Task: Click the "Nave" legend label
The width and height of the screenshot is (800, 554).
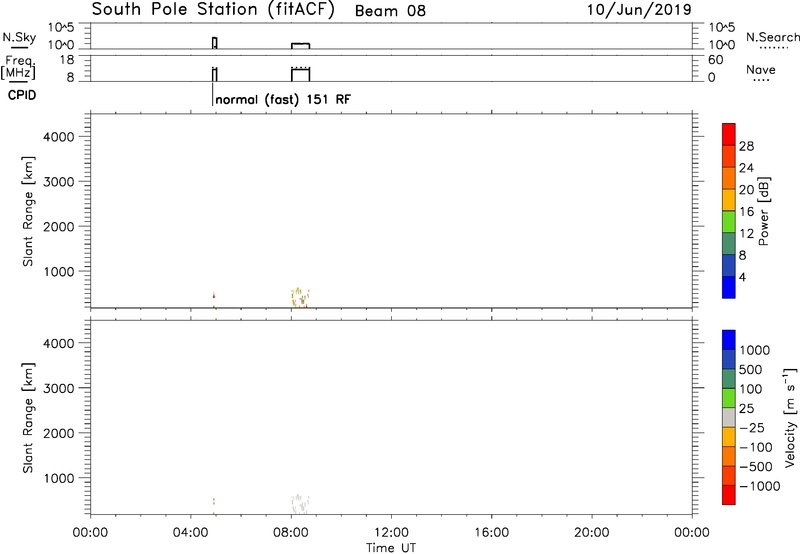Action: click(x=761, y=69)
